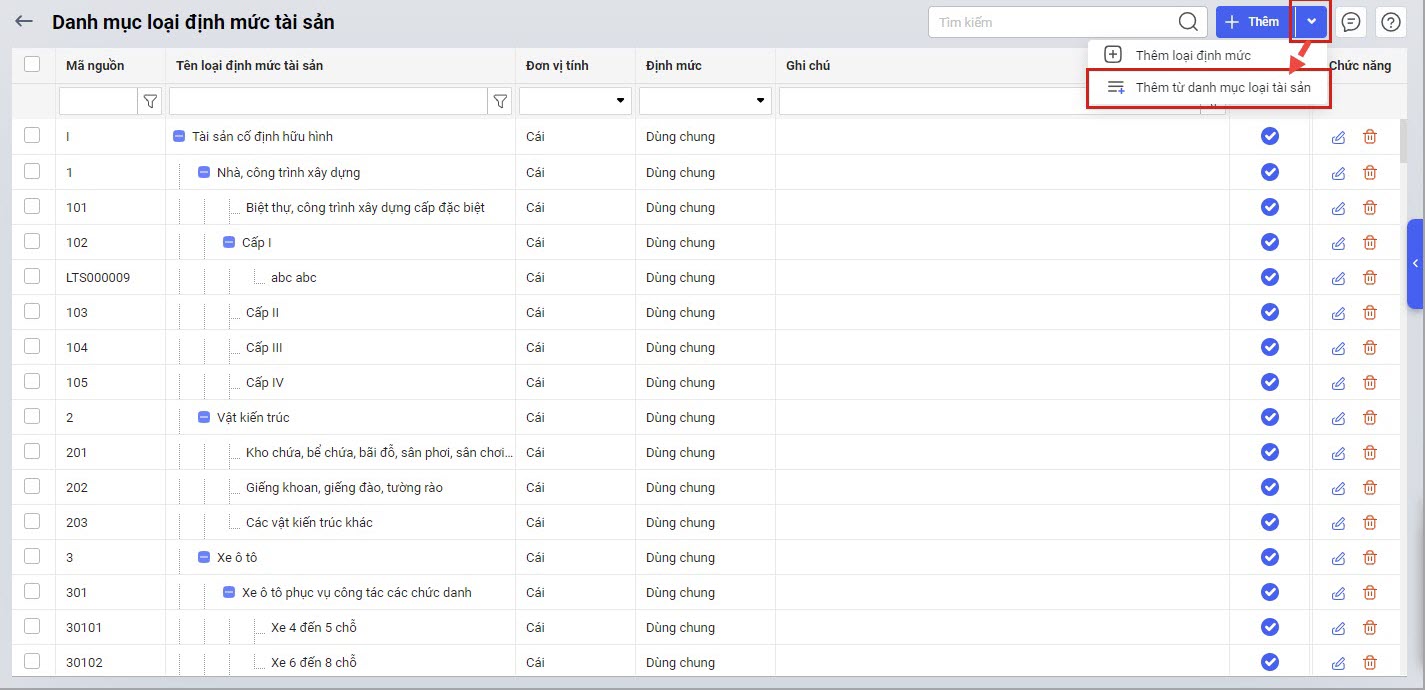
Task: Click the Thêm button
Action: tap(1252, 22)
